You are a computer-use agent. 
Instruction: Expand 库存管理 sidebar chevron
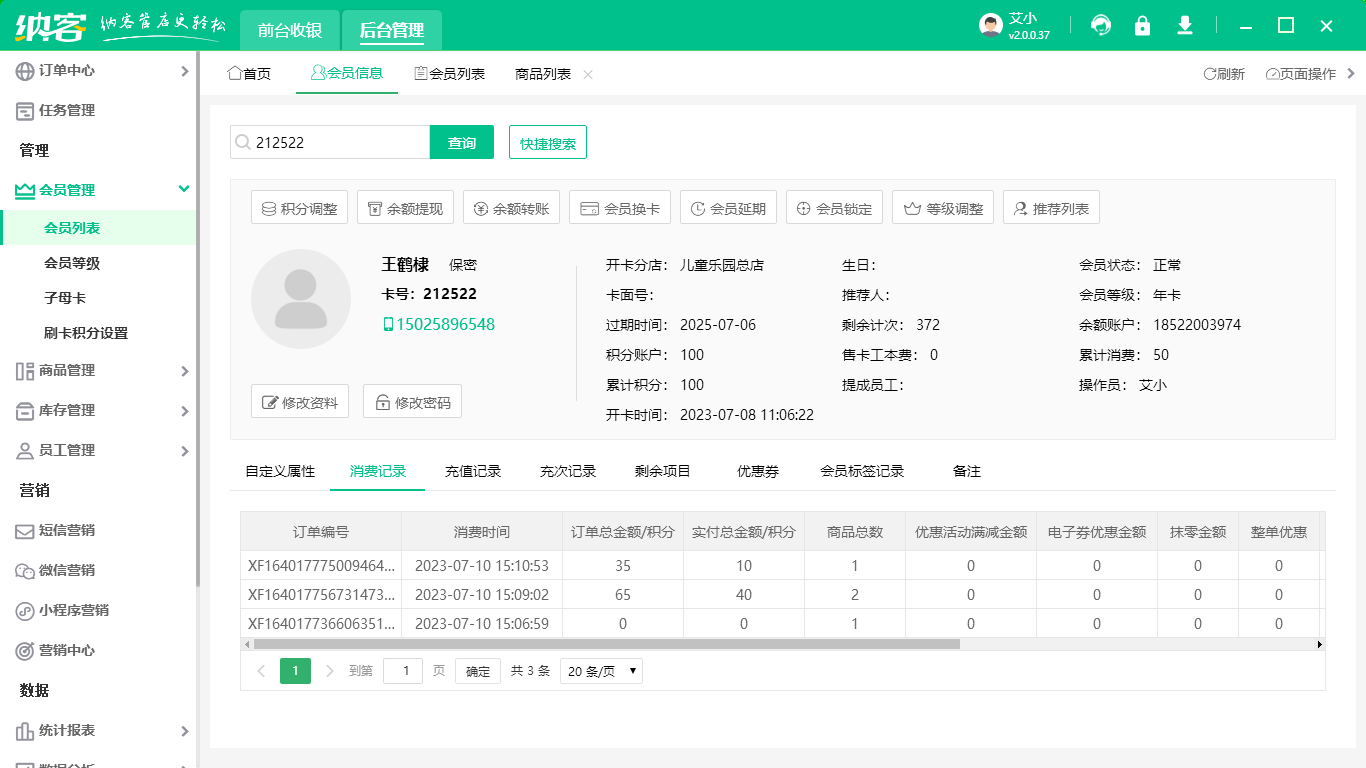click(184, 411)
